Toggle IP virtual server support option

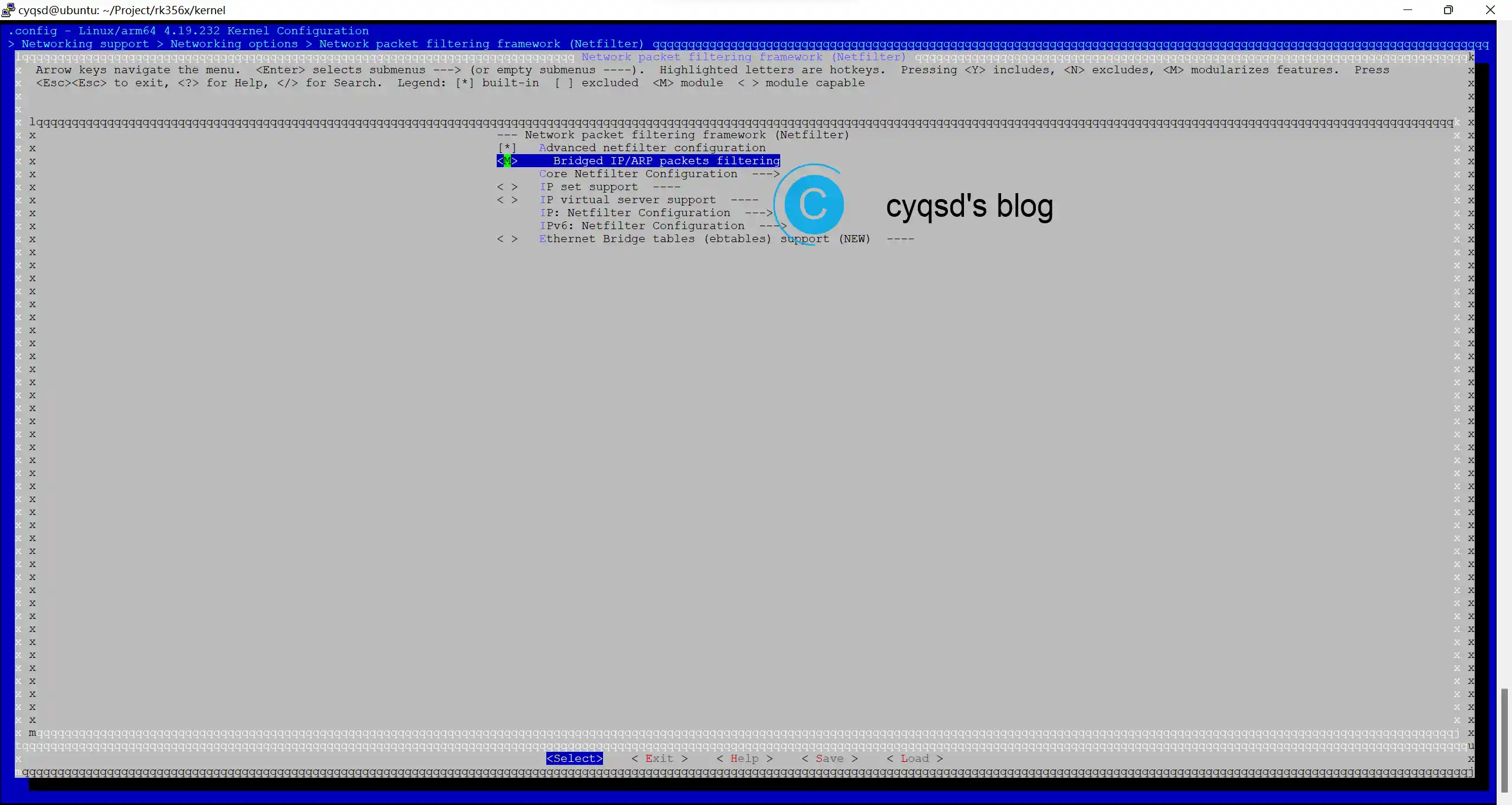point(507,200)
